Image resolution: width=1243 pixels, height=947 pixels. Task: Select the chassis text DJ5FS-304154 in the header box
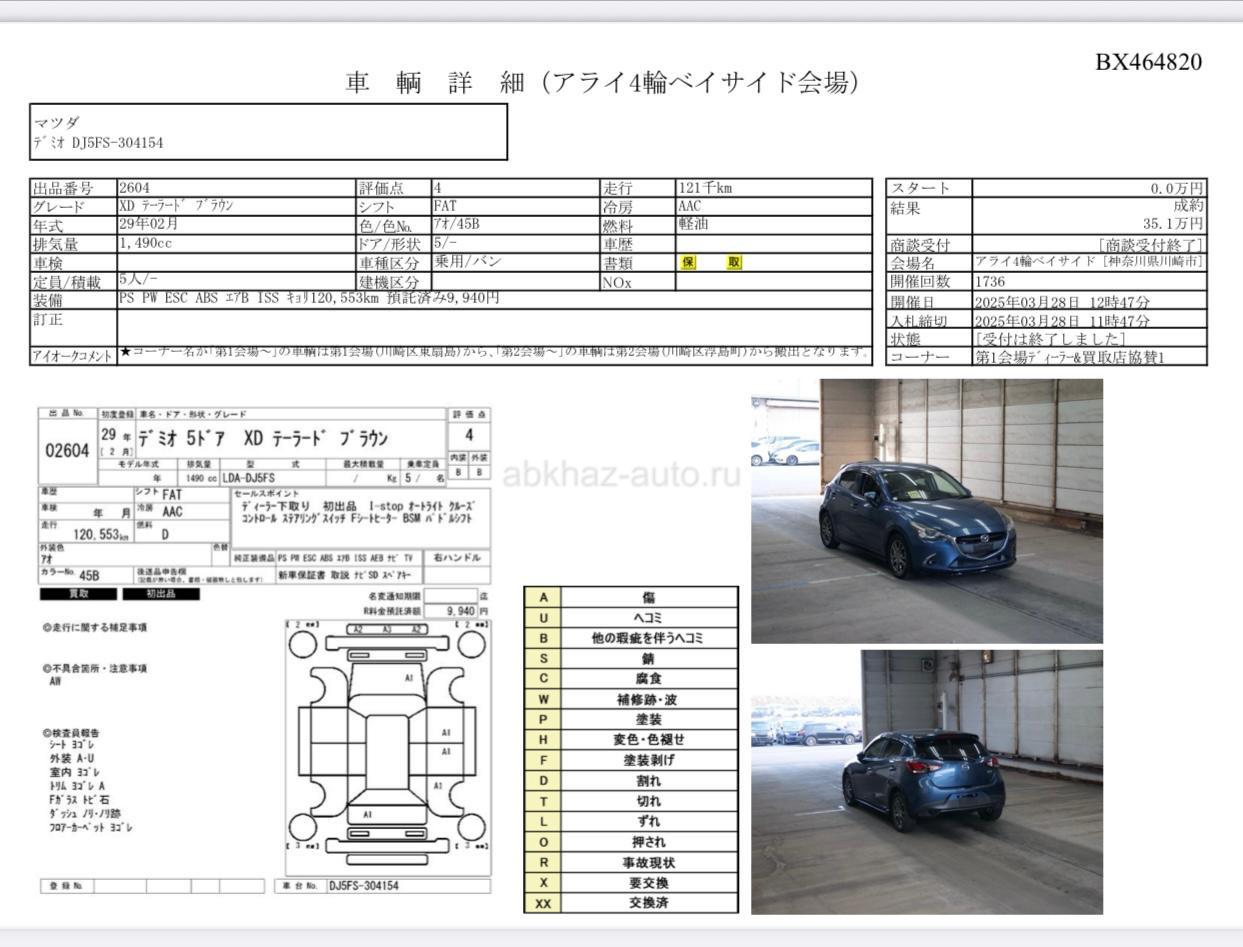[x=118, y=142]
